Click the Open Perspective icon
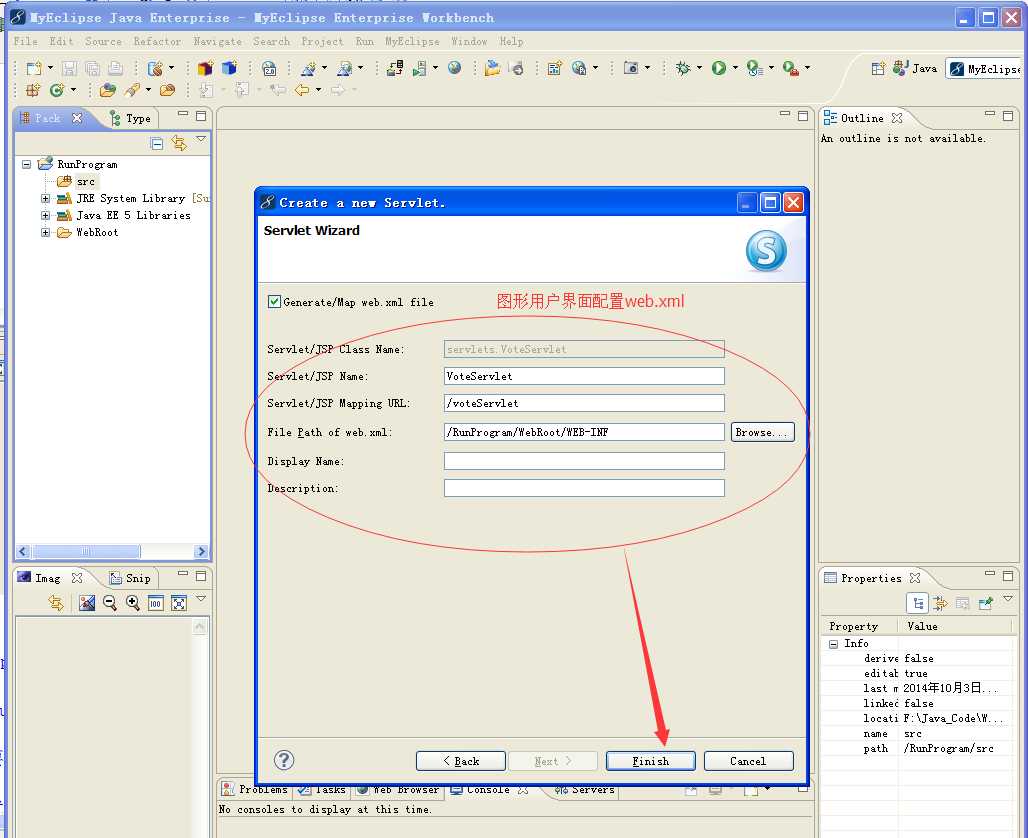1028x838 pixels. (x=878, y=69)
